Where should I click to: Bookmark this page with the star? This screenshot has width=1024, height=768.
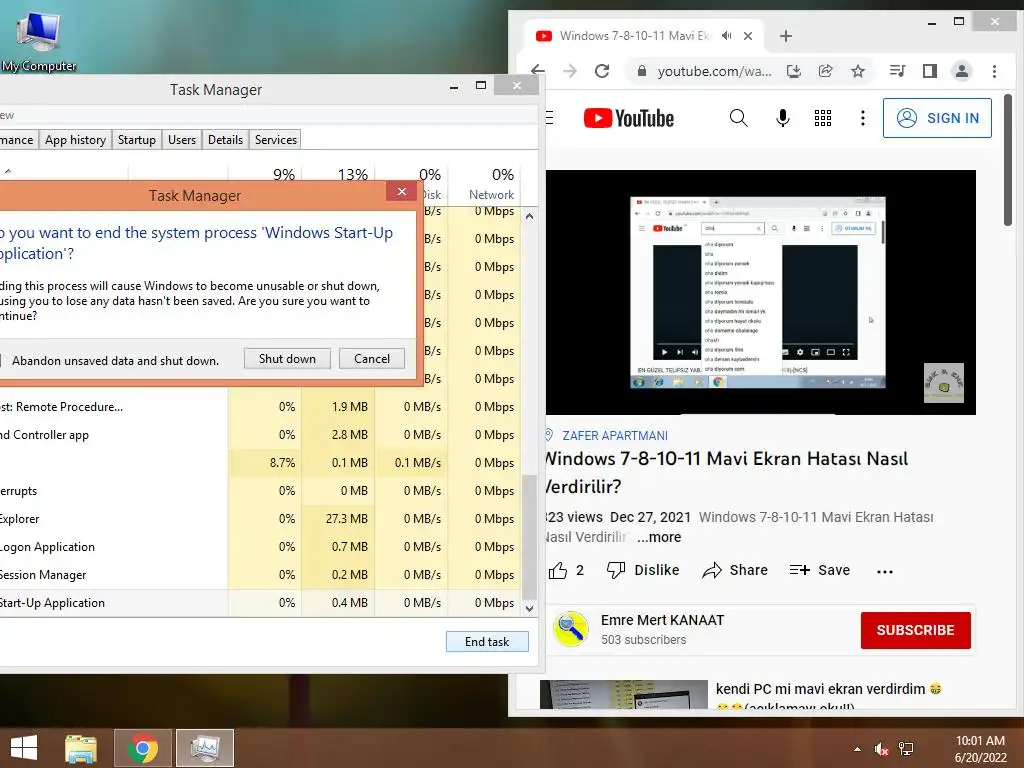pos(857,71)
